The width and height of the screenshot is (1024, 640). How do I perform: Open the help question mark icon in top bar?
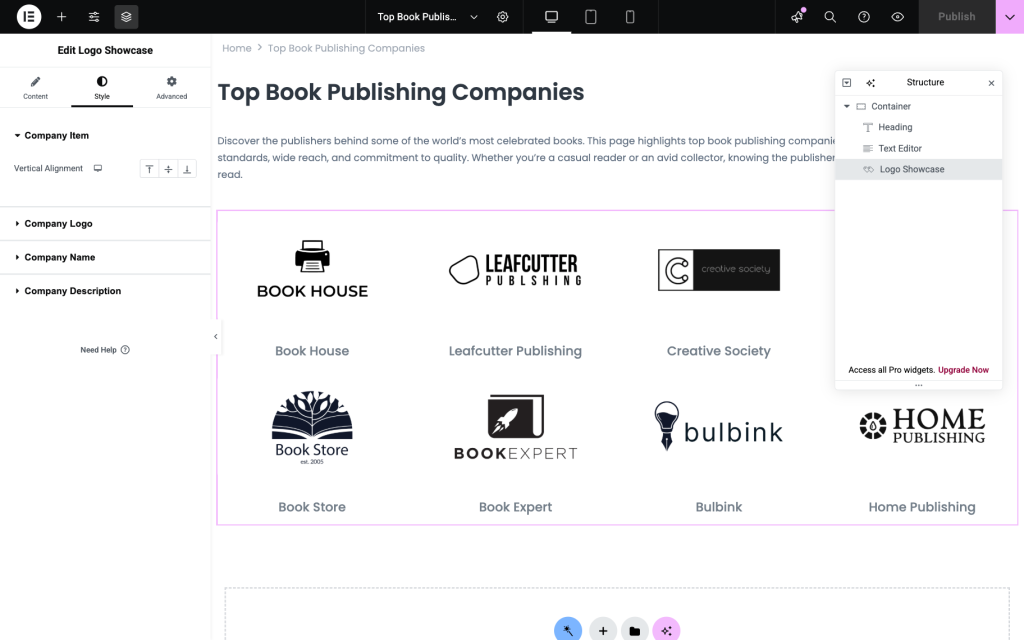[863, 16]
